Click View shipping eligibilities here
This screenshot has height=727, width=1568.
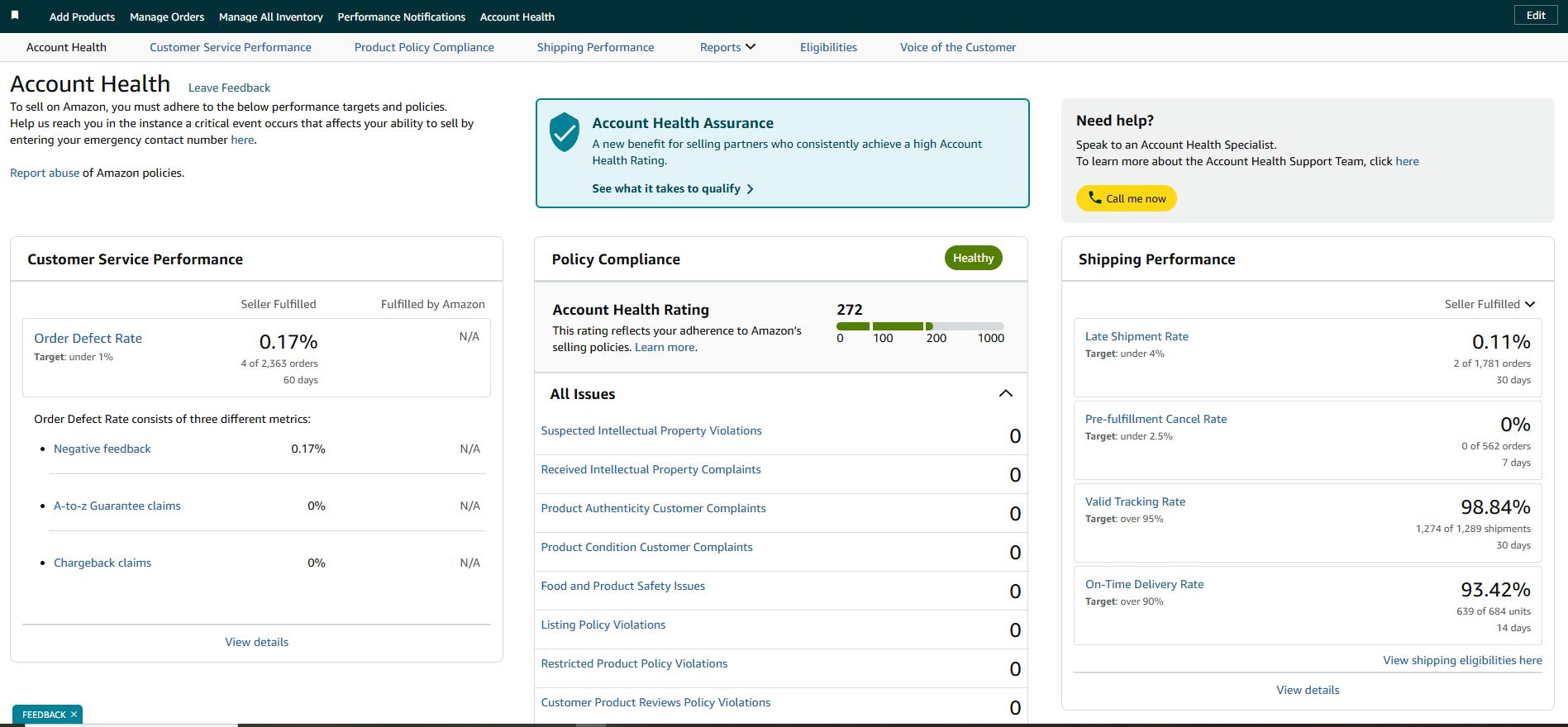click(1462, 660)
